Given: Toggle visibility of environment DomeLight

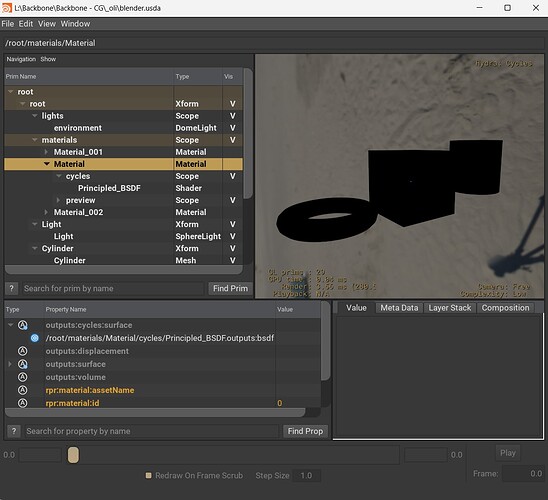Looking at the screenshot, I should coord(232,128).
